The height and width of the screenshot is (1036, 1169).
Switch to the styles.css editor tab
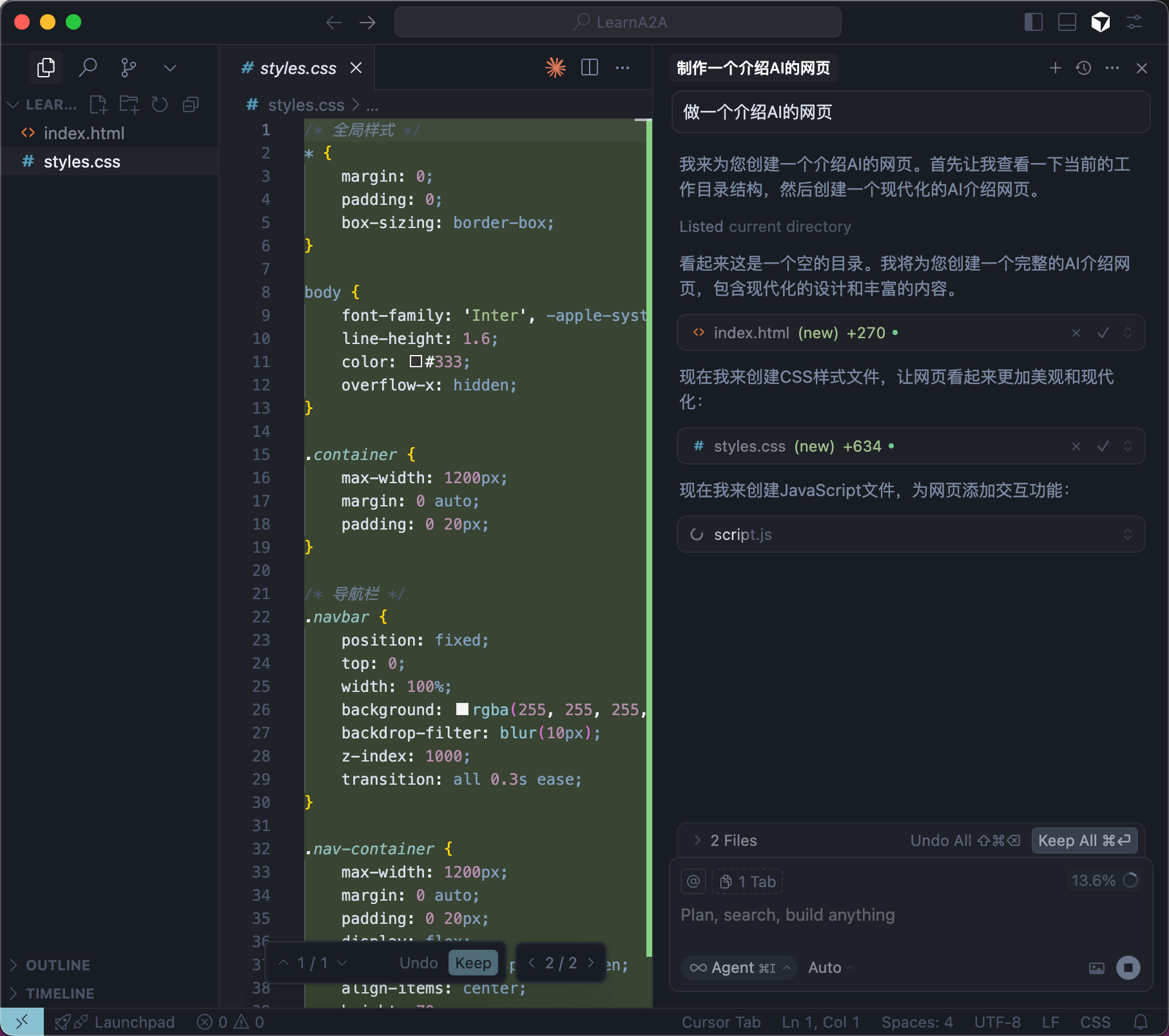click(297, 68)
